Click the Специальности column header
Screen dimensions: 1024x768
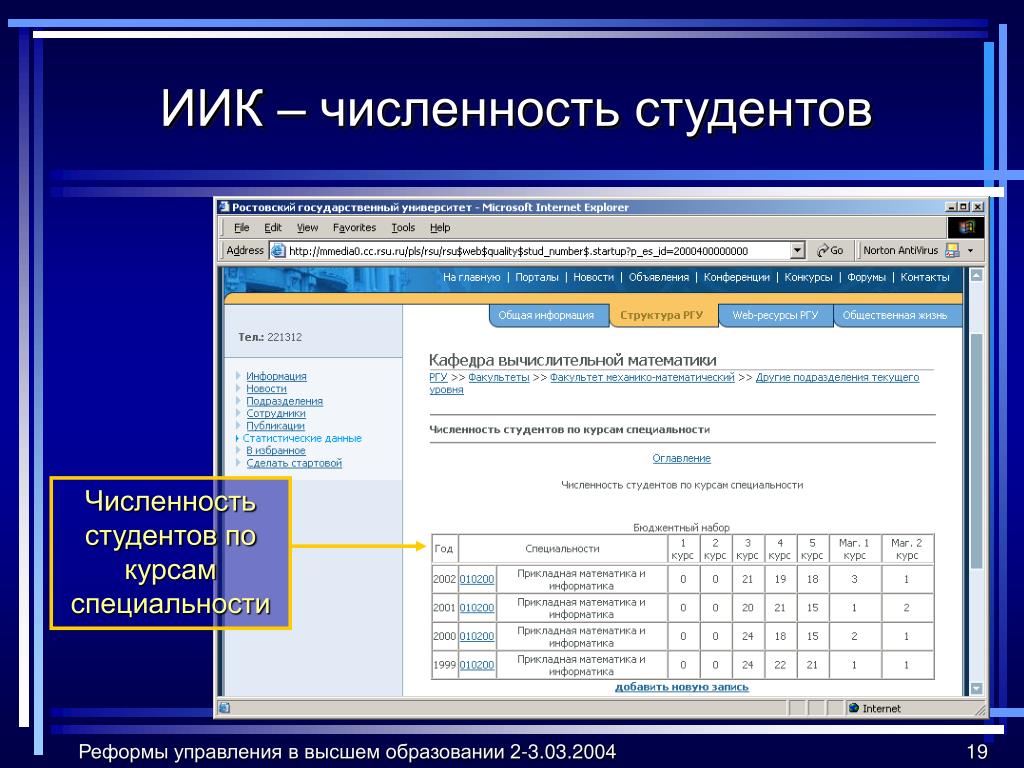[562, 549]
